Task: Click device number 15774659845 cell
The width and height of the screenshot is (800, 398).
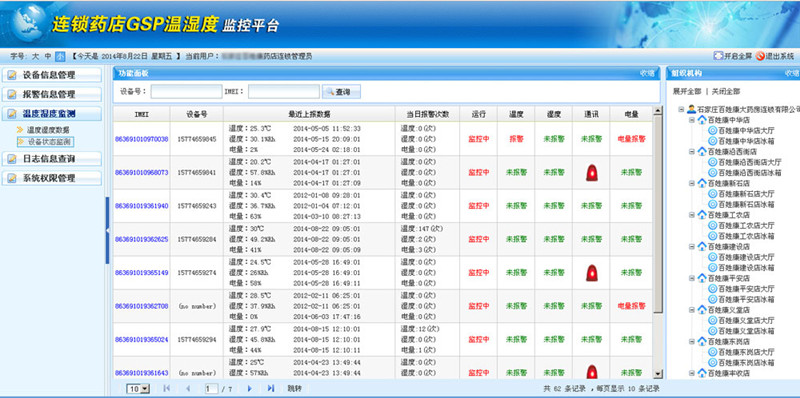Action: [196, 139]
